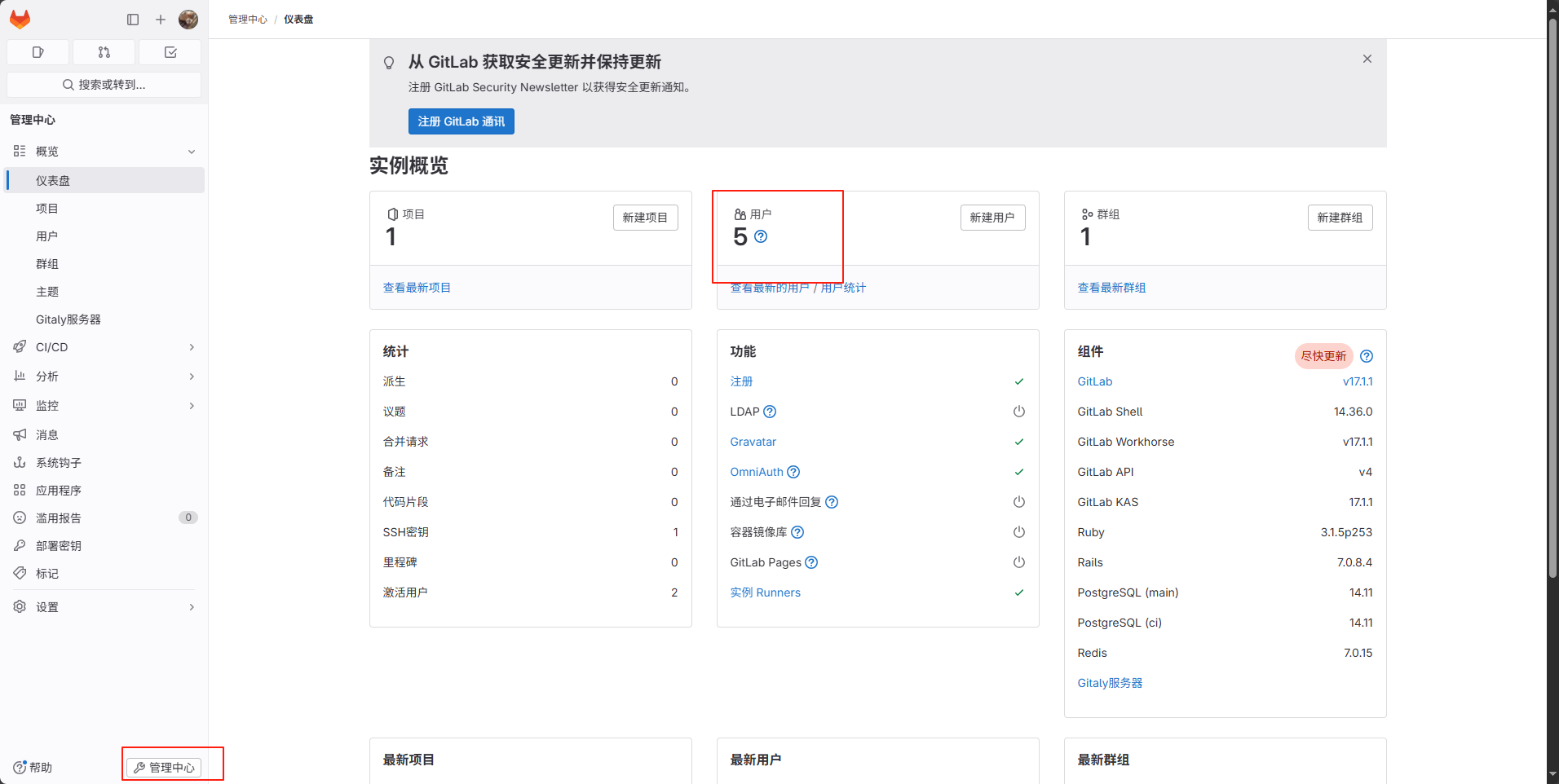Open the 查看最新群组 link

pos(1111,288)
